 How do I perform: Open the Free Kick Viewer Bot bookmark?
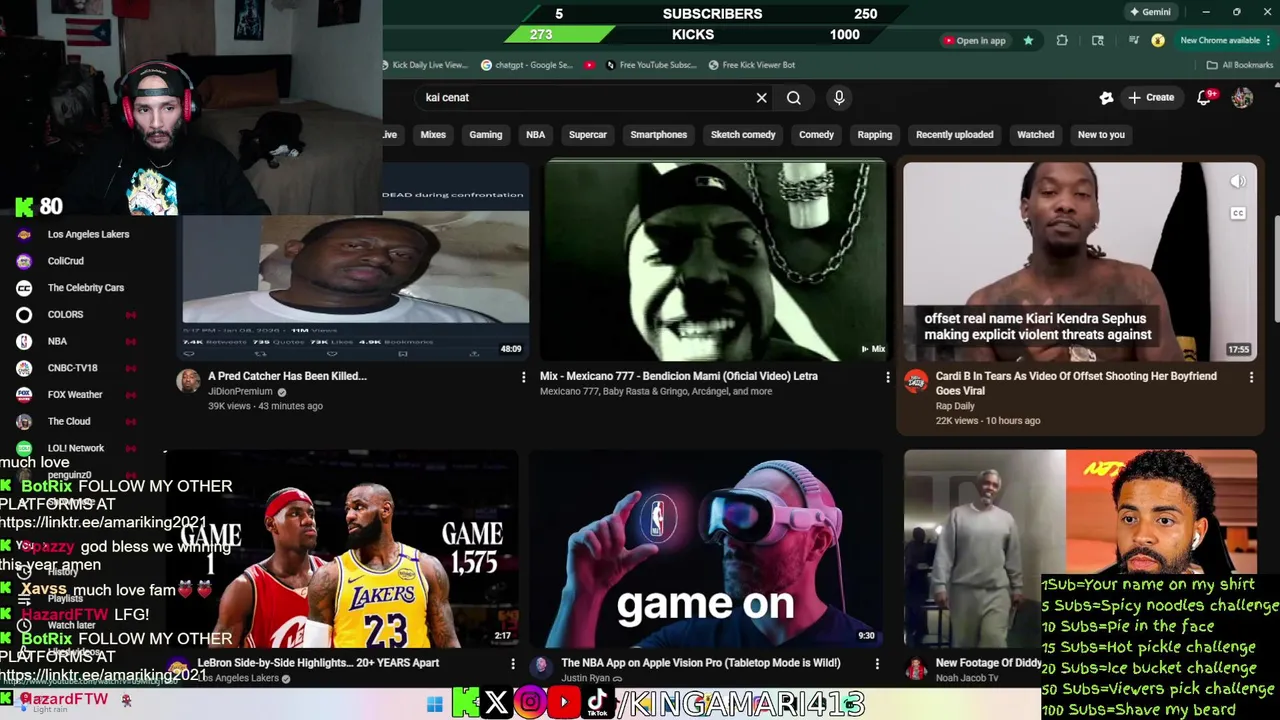[751, 65]
